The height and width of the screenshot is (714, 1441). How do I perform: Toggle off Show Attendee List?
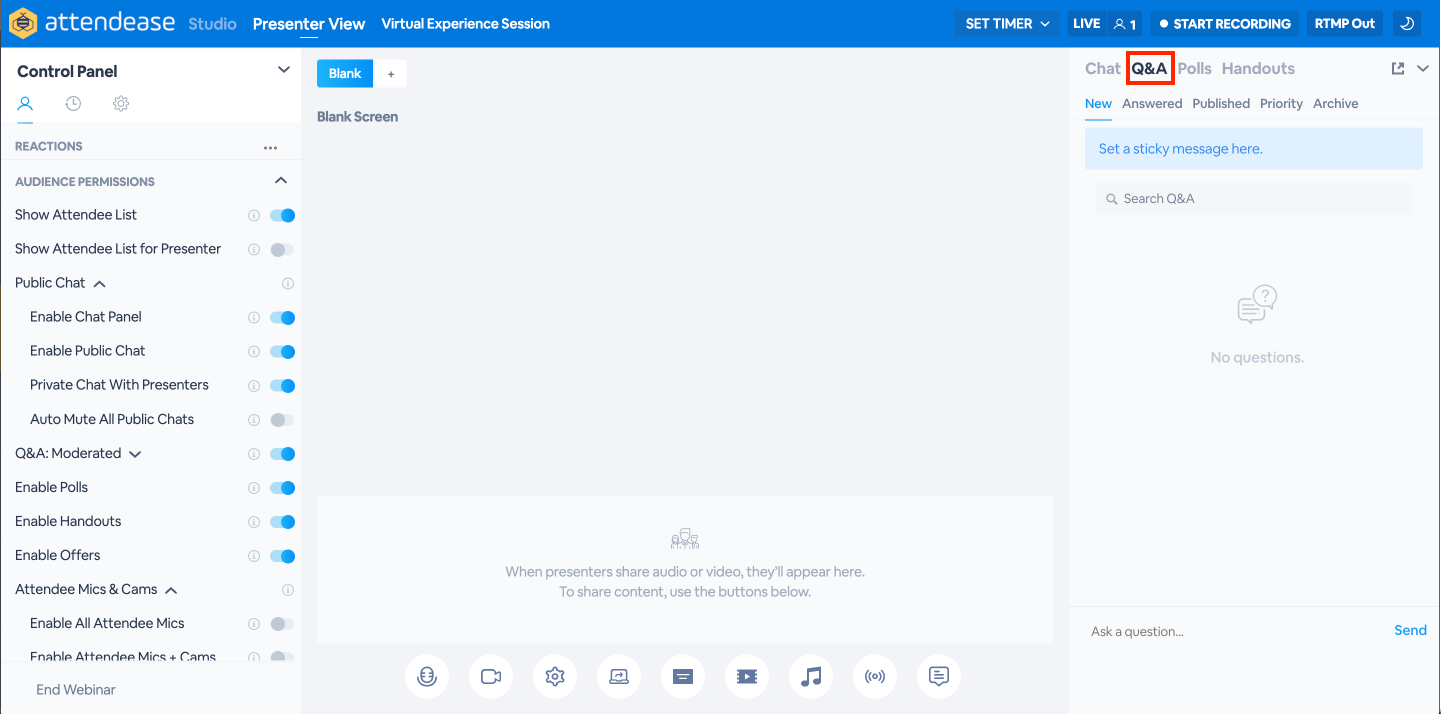pos(283,215)
